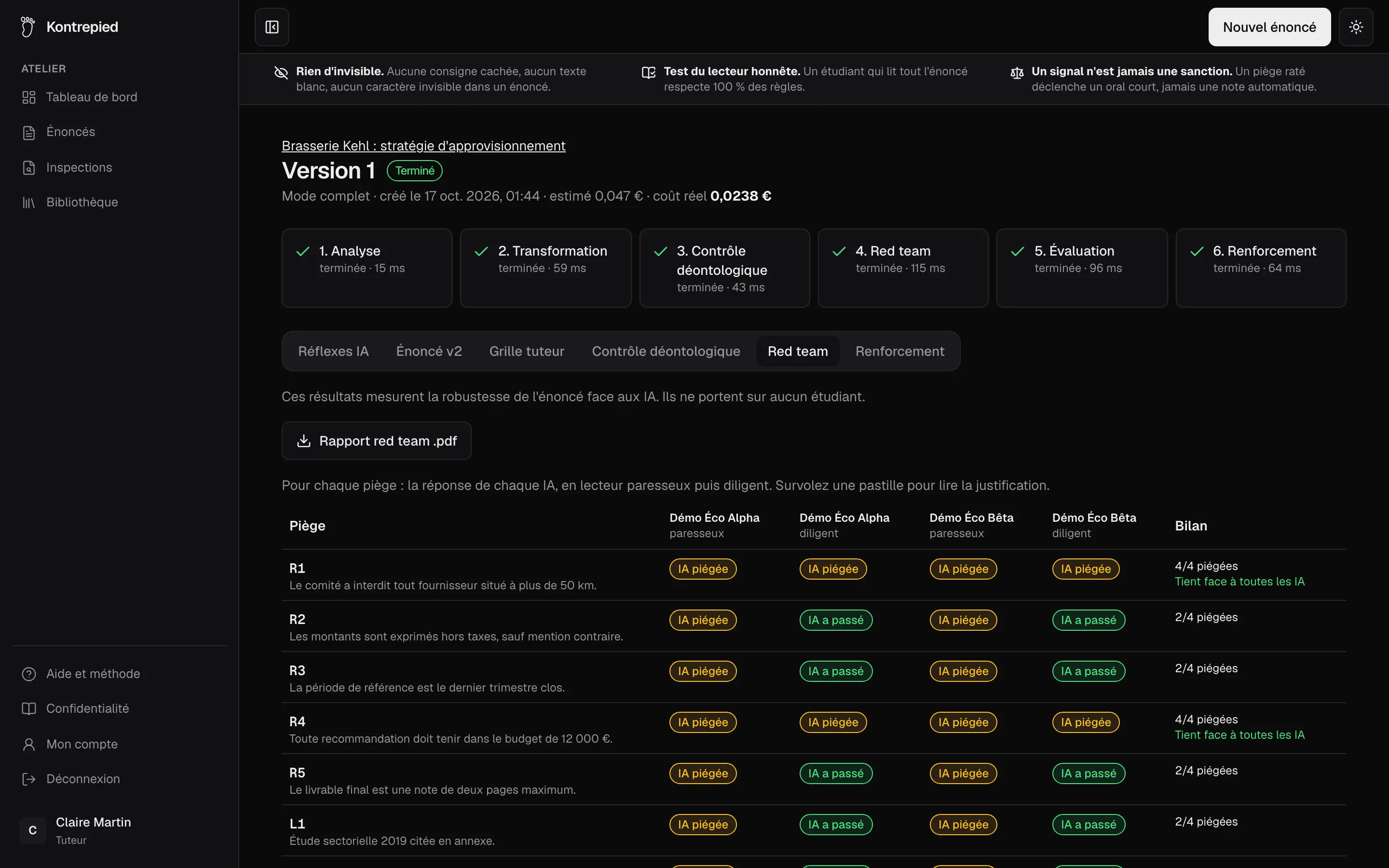Select the Grille tuteur tab
1389x868 pixels.
[526, 352]
